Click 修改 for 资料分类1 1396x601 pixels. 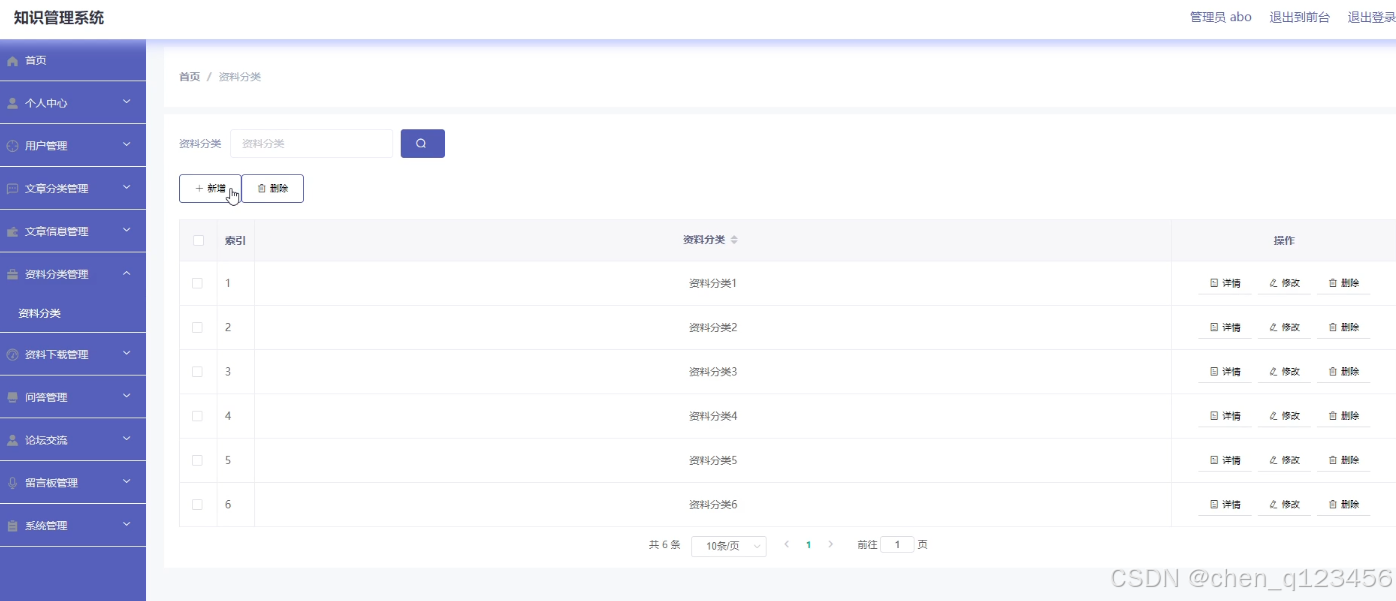[x=1284, y=284]
